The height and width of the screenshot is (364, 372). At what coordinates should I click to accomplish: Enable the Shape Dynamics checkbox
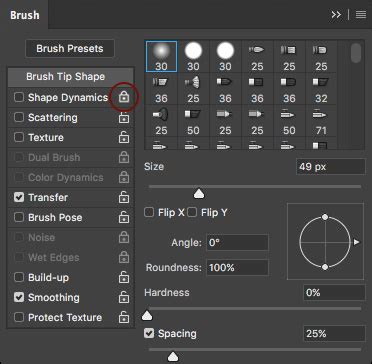pos(19,97)
